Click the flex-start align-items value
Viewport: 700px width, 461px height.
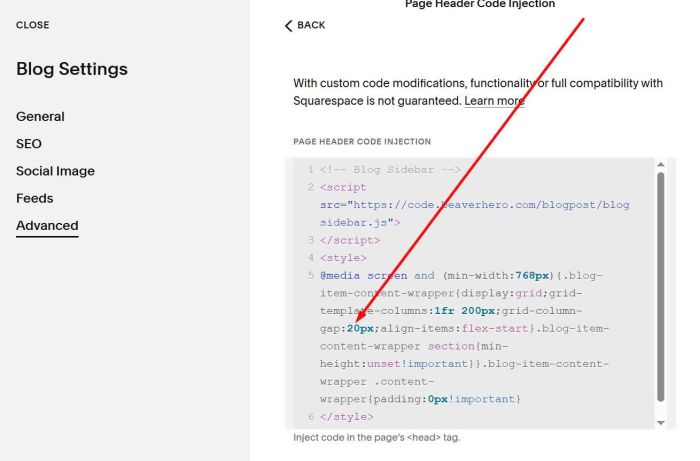click(x=495, y=328)
